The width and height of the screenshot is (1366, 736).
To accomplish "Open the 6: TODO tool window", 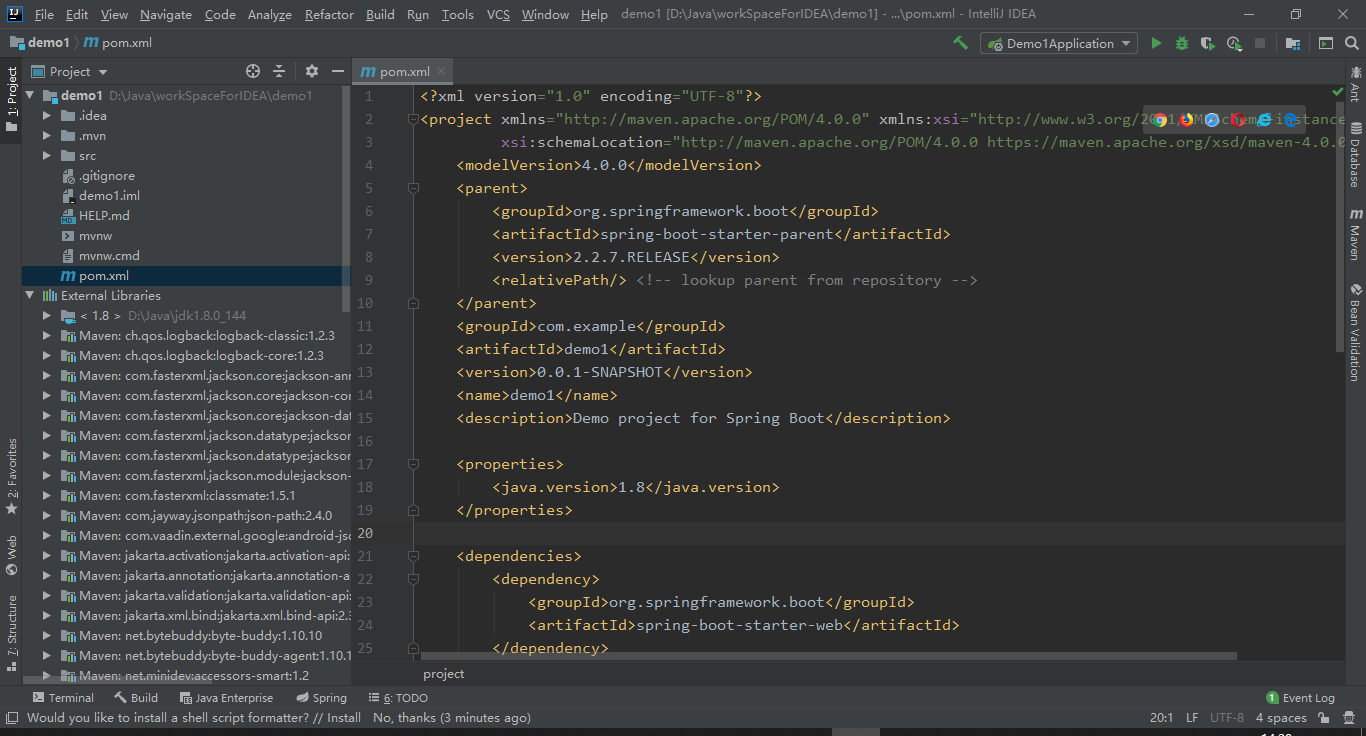I will tap(397, 697).
